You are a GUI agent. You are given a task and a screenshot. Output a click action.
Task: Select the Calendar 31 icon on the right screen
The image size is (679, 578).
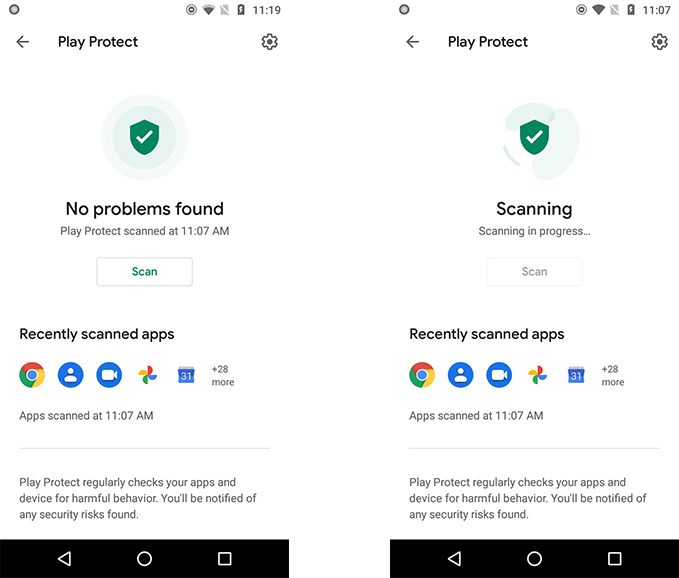click(x=576, y=375)
